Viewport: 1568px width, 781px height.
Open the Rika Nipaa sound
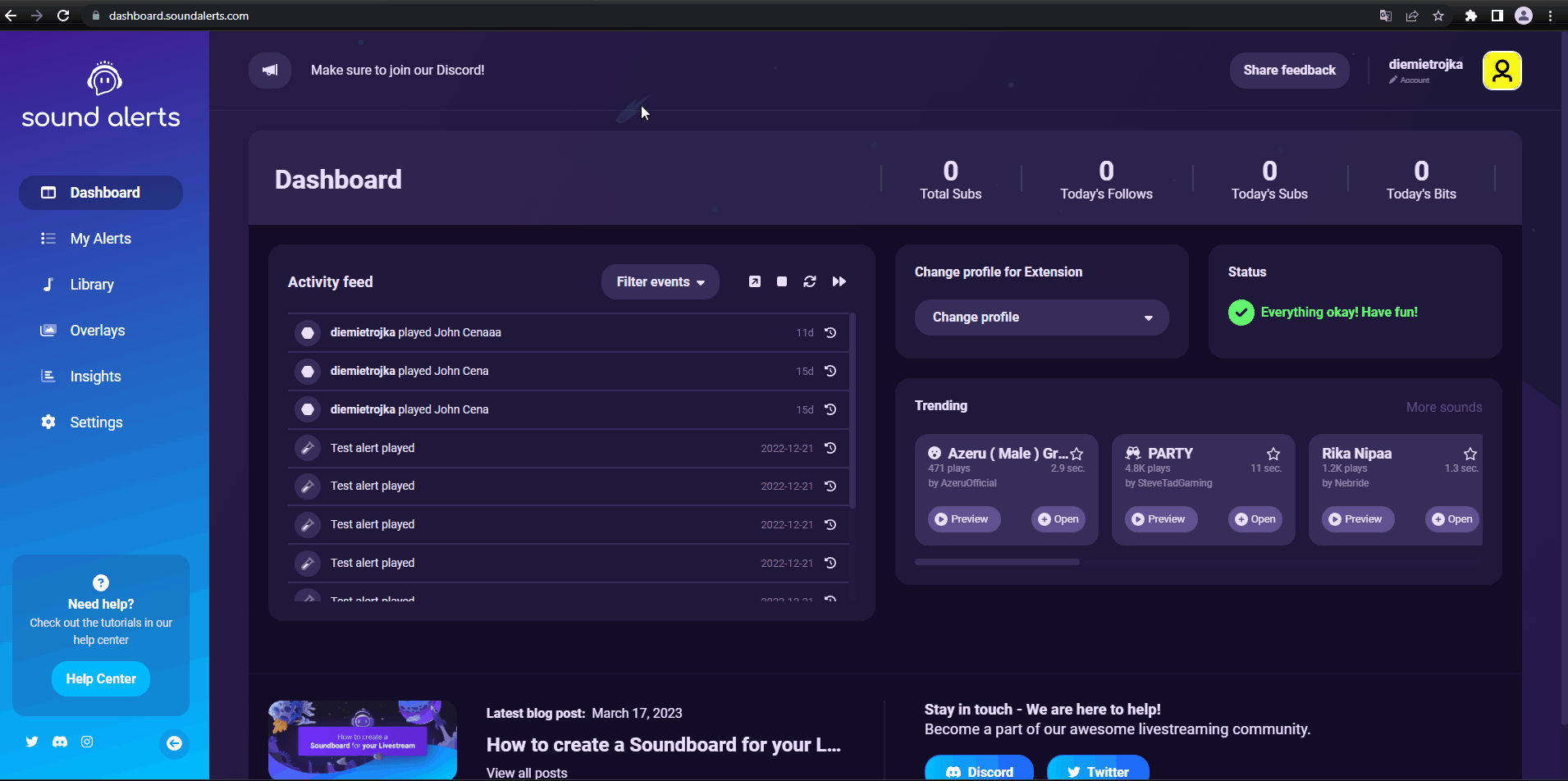pyautogui.click(x=1452, y=519)
